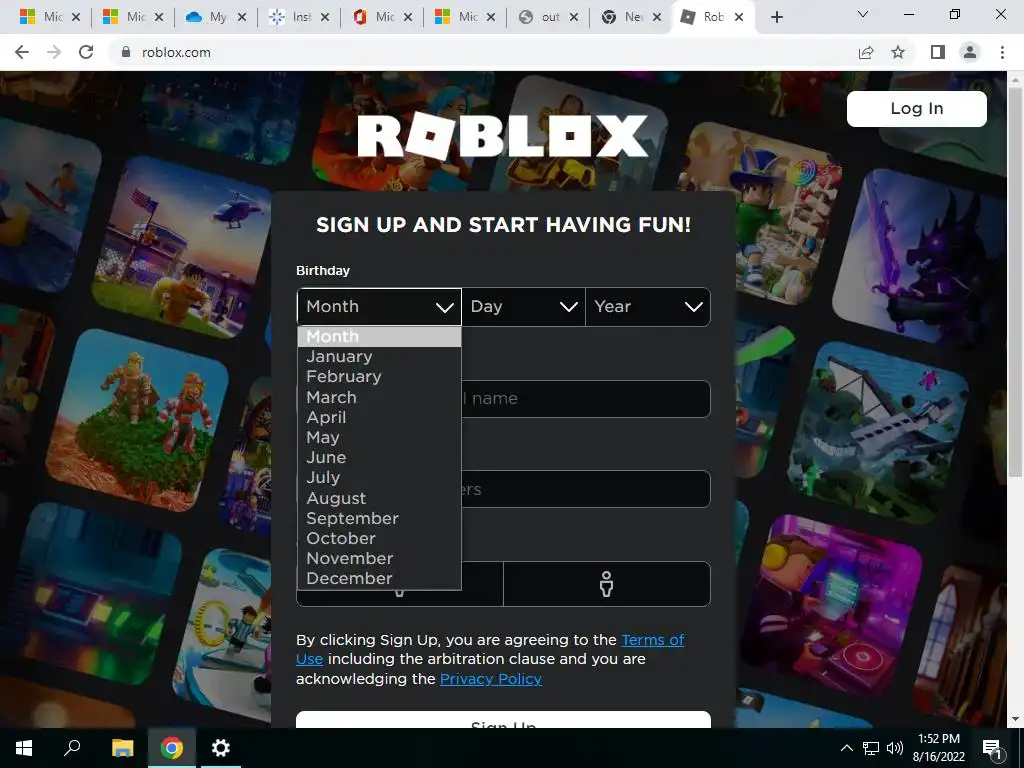The height and width of the screenshot is (768, 1024).
Task: Select August from the month list
Action: click(379, 498)
